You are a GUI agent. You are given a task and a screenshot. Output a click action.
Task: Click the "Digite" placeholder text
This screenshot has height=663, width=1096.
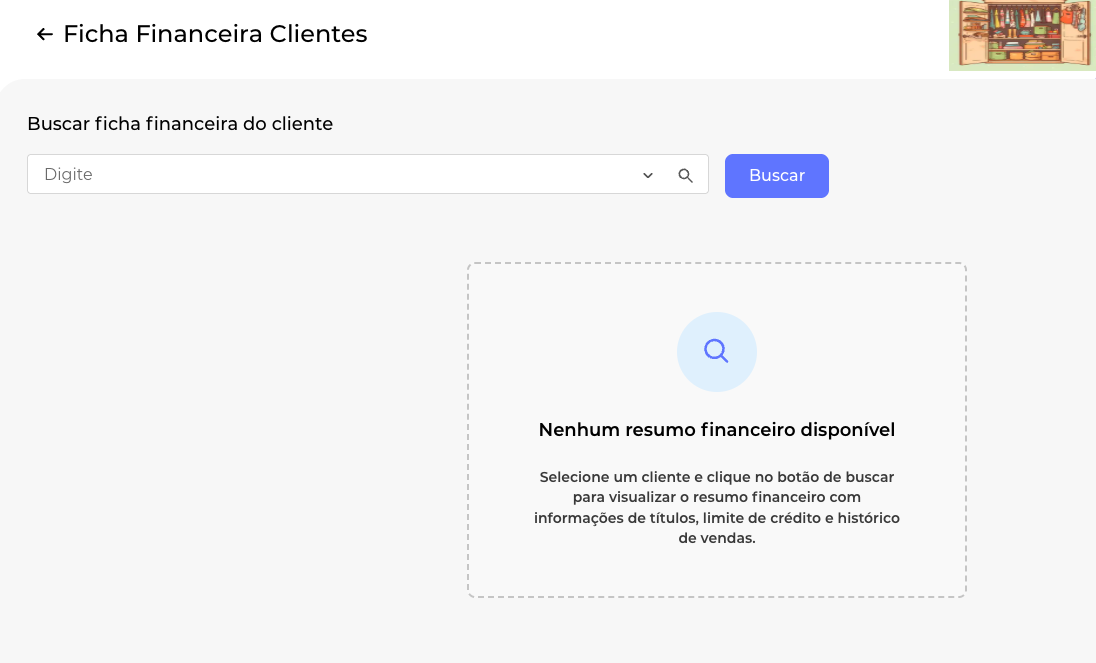point(68,174)
